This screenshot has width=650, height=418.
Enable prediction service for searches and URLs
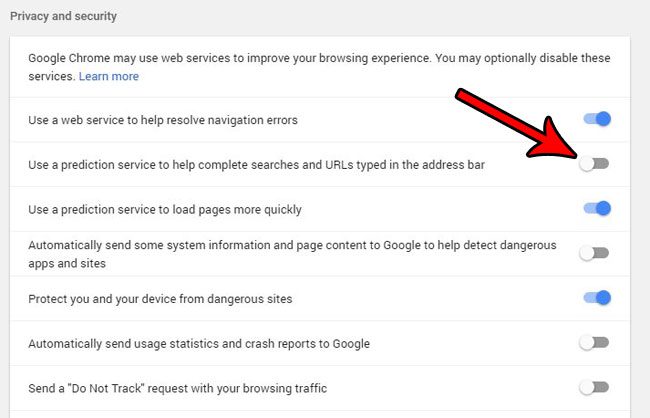(594, 164)
